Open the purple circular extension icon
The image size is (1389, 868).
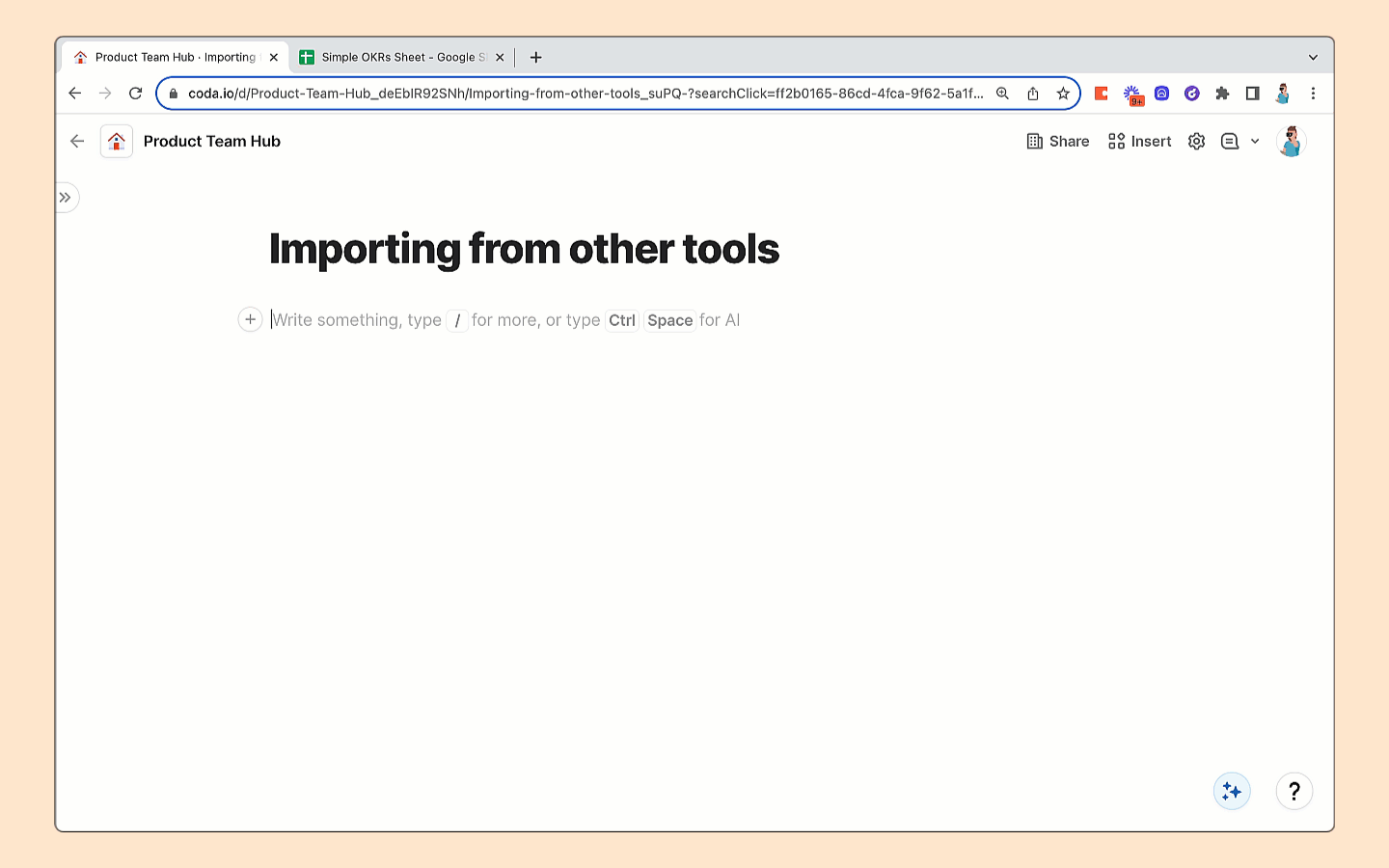[1192, 94]
